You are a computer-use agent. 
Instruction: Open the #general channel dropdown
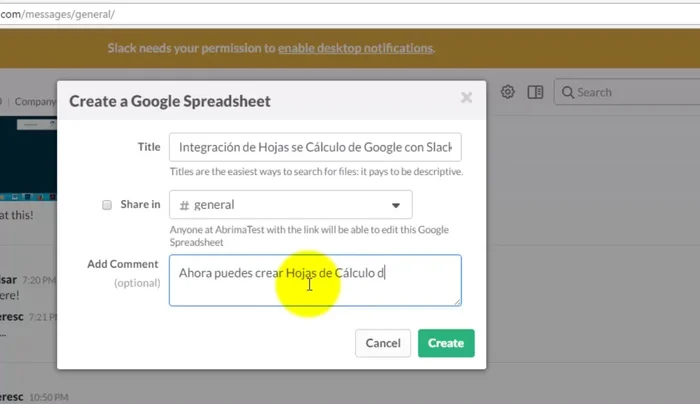click(x=291, y=204)
